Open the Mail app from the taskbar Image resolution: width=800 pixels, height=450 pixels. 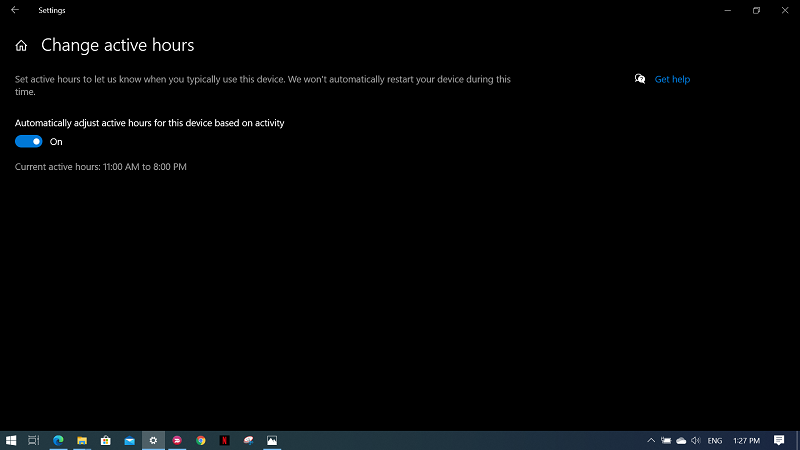[x=130, y=440]
